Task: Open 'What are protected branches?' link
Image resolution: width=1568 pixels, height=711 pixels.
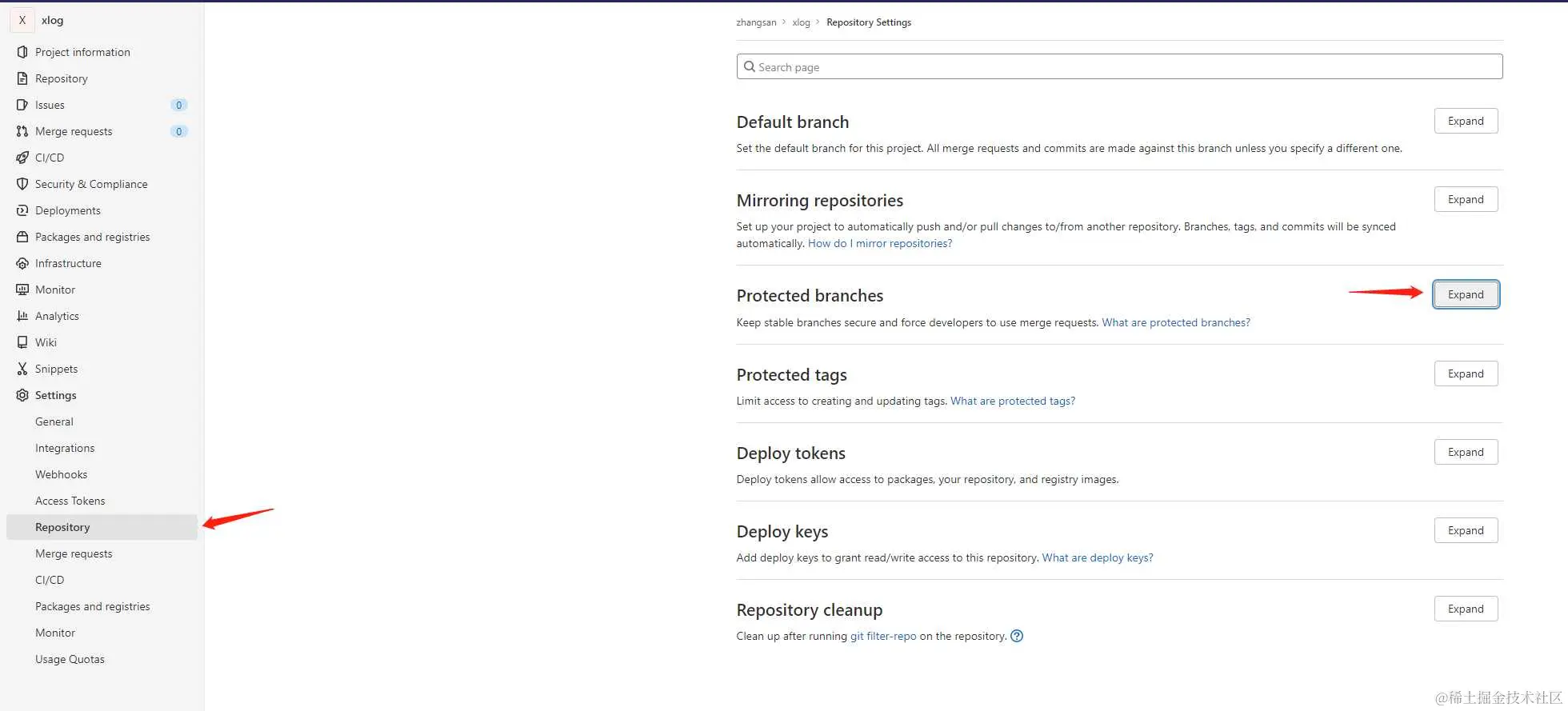Action: [1176, 322]
